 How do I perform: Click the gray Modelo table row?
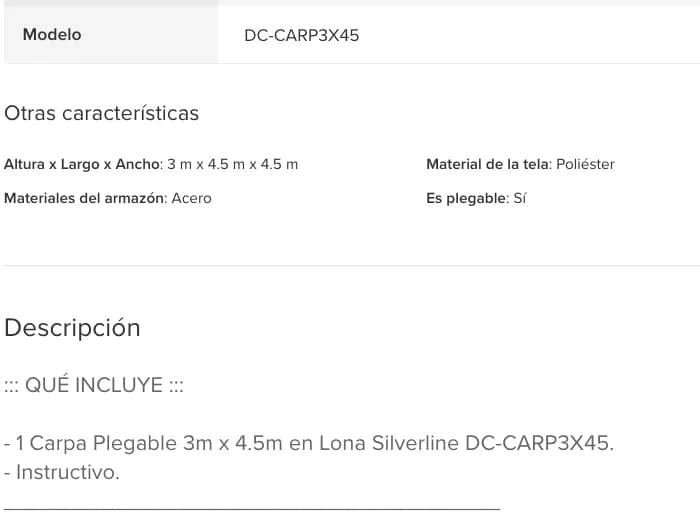pyautogui.click(x=352, y=34)
